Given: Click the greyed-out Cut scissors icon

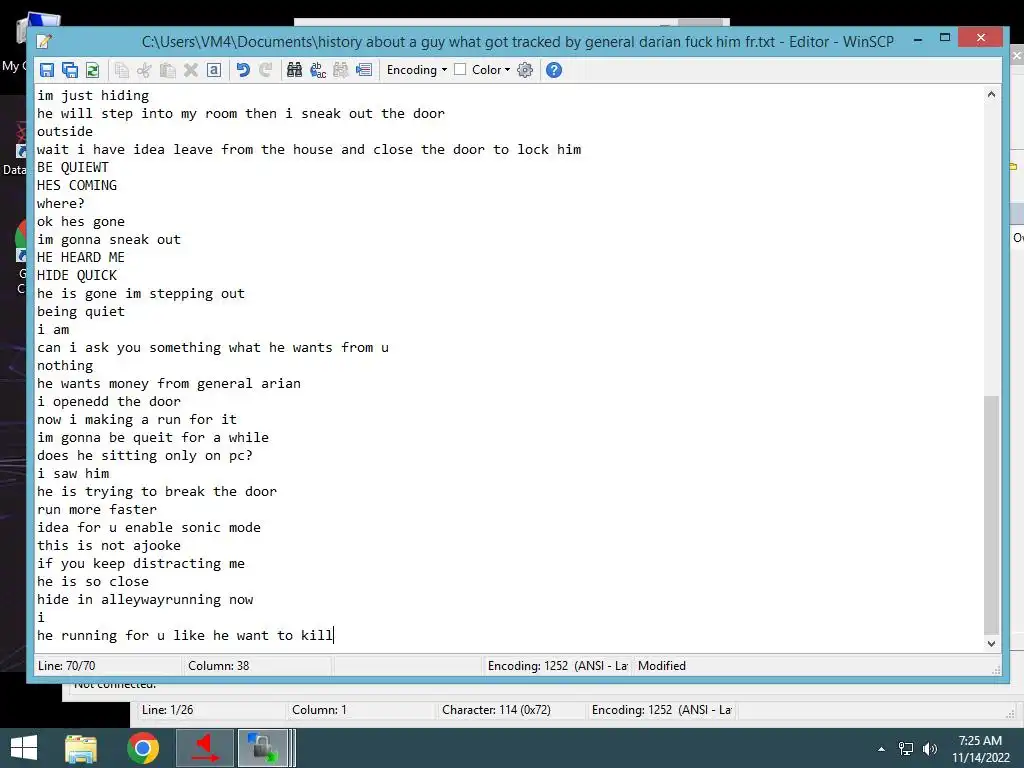Looking at the screenshot, I should coord(144,70).
